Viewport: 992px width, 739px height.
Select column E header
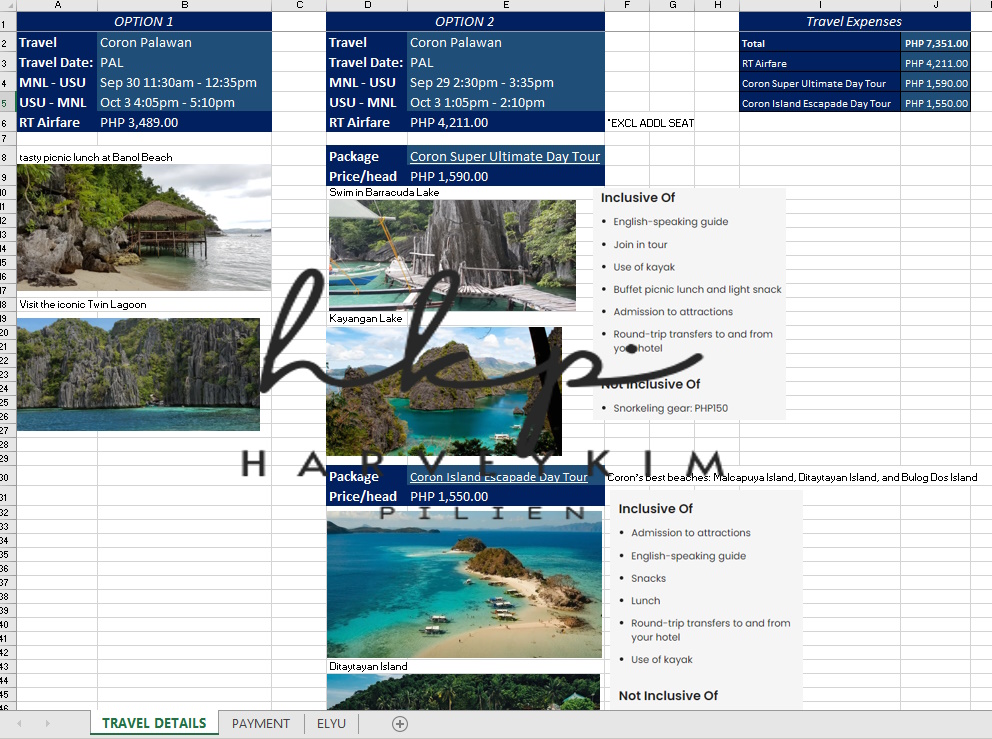[506, 5]
